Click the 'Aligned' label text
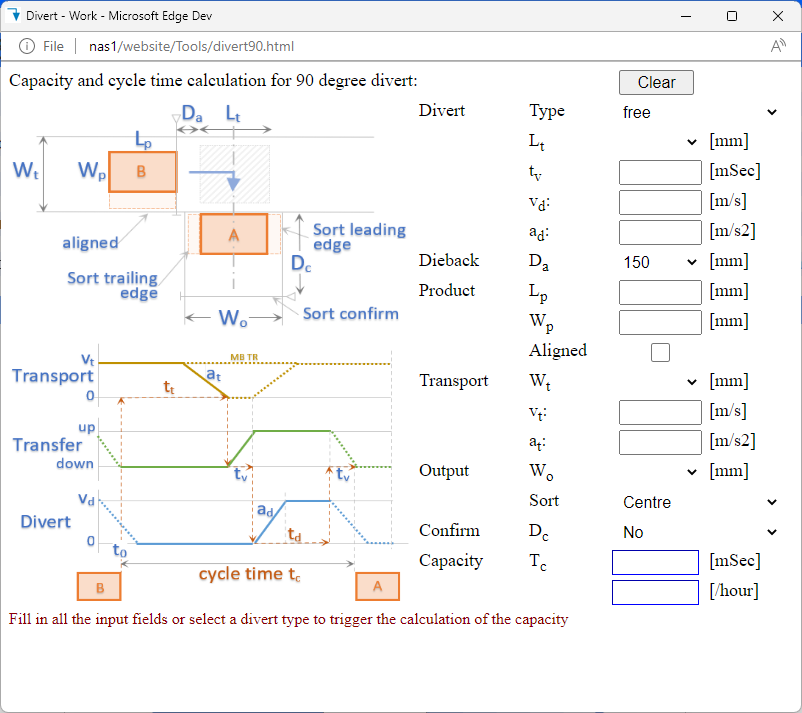The height and width of the screenshot is (713, 802). [558, 351]
